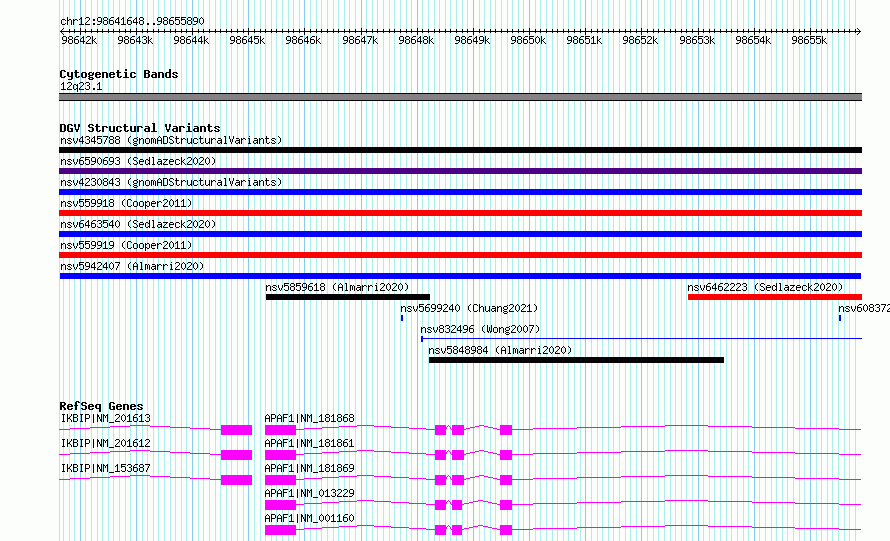Open the nsv832496 Wong2007 label
Image resolution: width=890 pixels, height=541 pixels.
click(x=480, y=329)
